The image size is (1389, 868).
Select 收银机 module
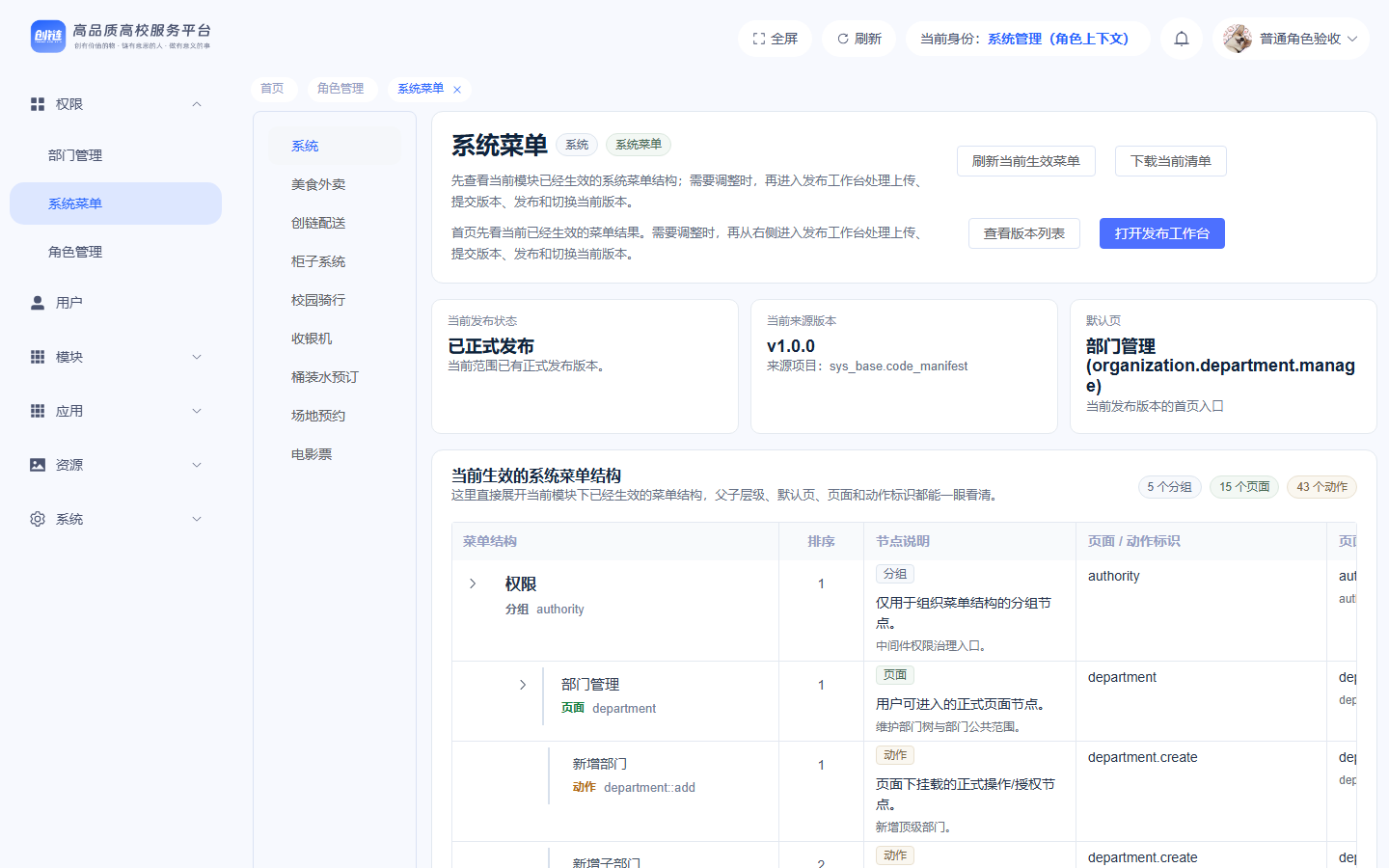point(335,339)
